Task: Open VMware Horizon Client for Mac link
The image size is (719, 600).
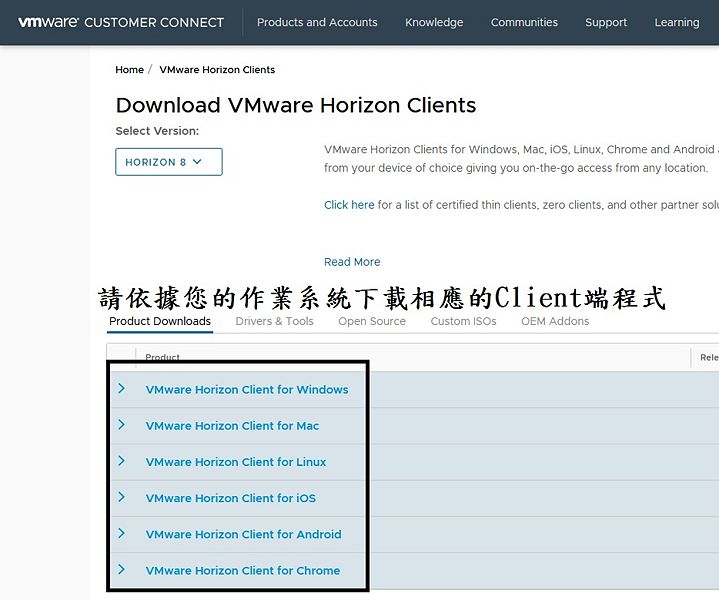Action: tap(232, 426)
